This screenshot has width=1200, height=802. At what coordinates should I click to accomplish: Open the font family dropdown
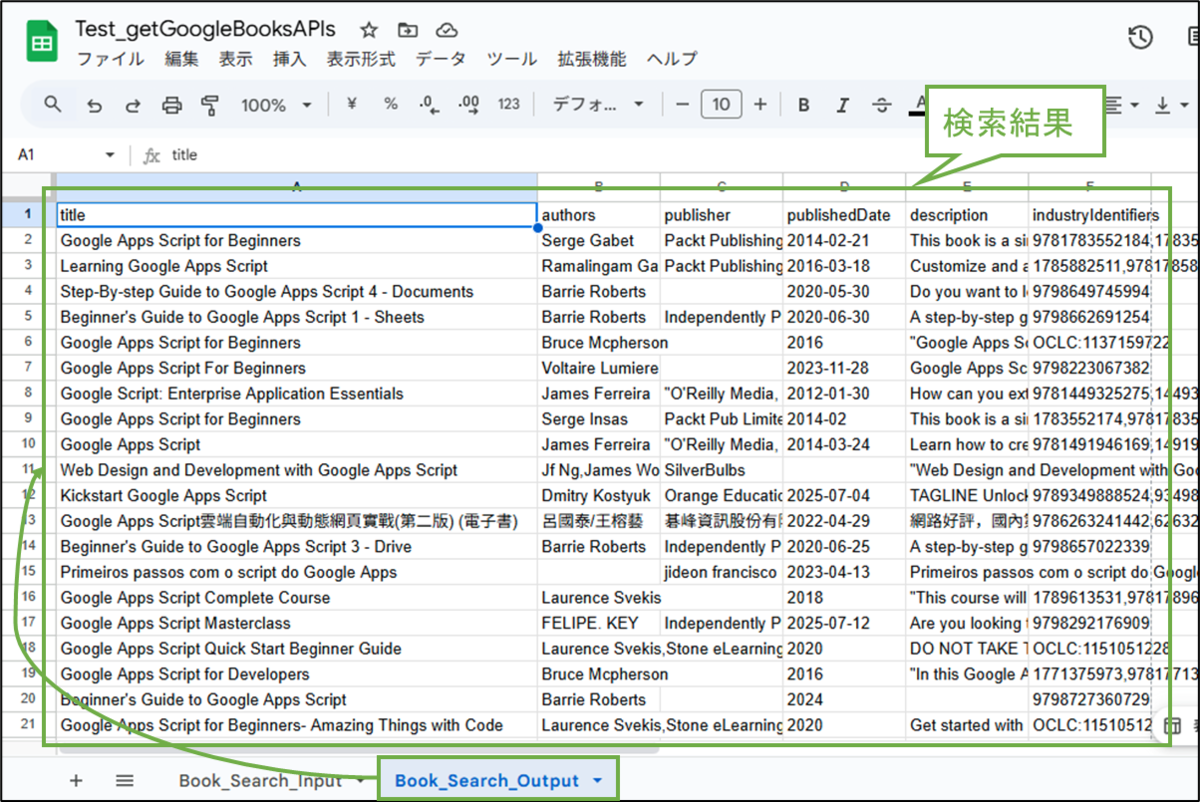click(x=598, y=104)
